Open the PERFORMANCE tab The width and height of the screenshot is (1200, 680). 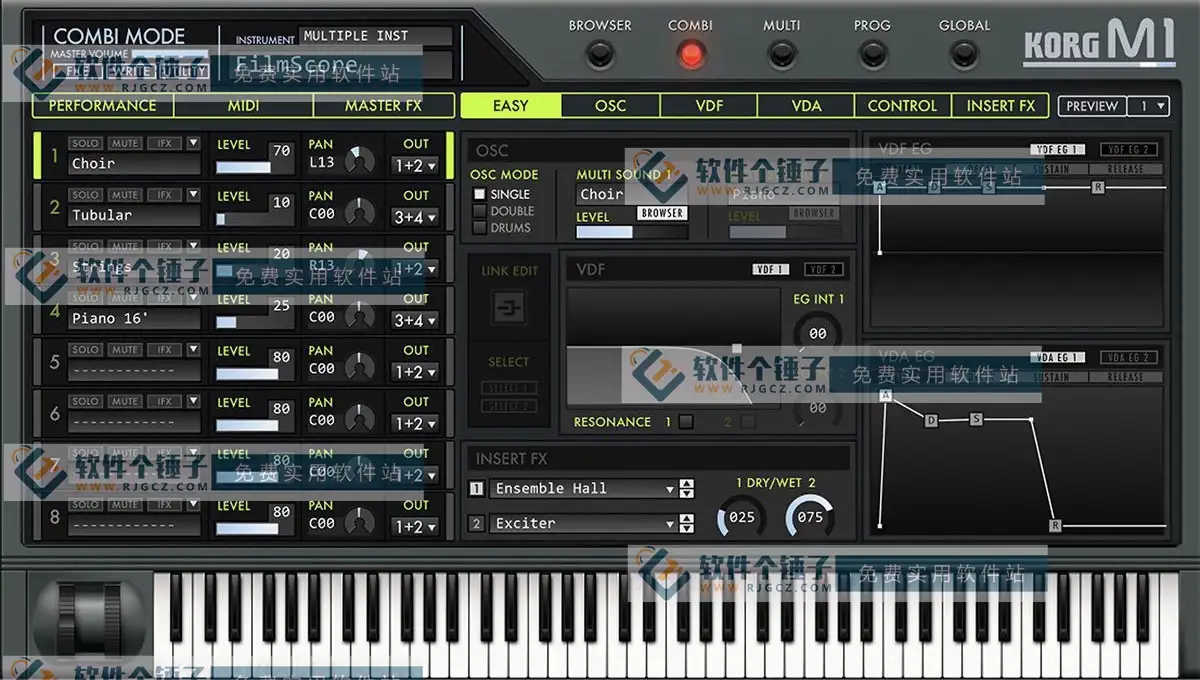pos(103,105)
